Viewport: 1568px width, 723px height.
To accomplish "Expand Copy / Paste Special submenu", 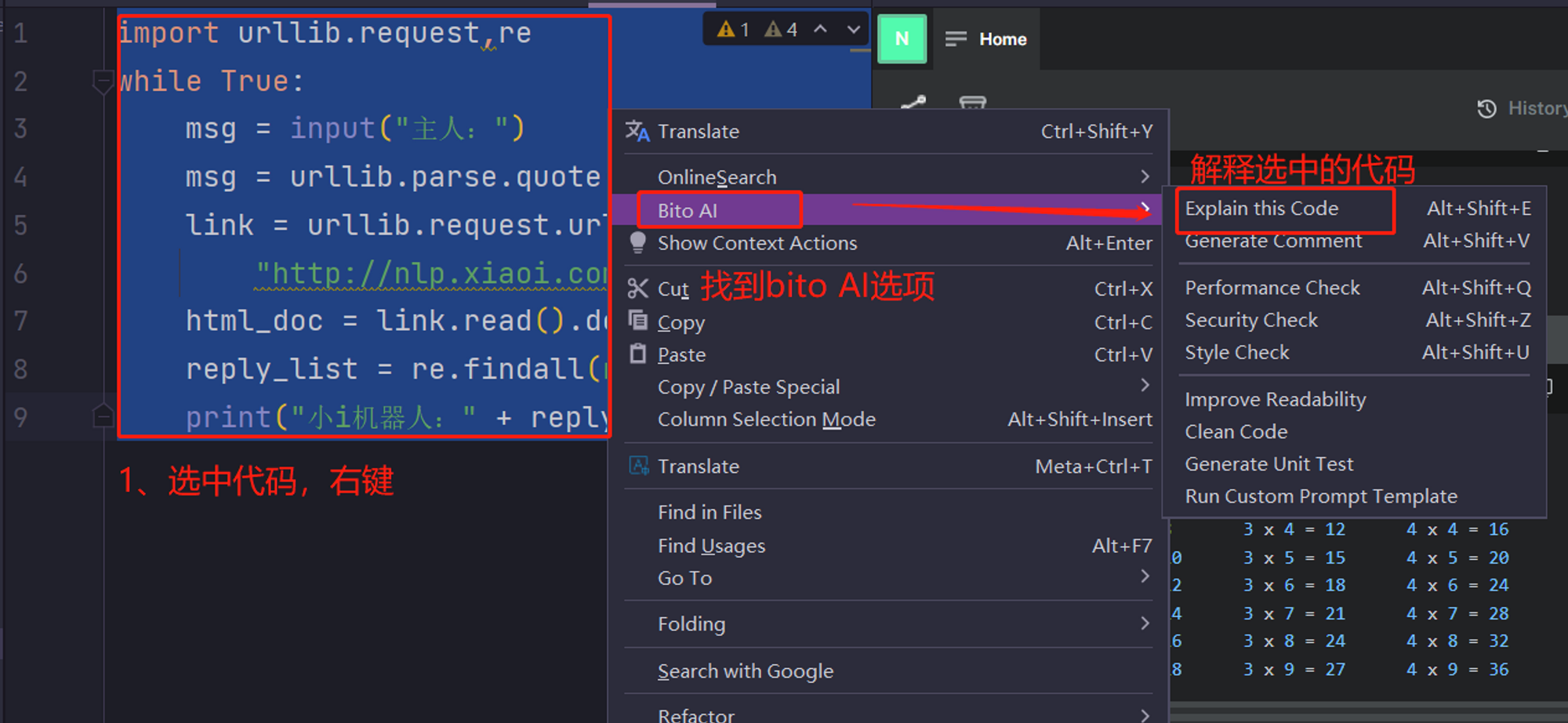I will [x=889, y=387].
